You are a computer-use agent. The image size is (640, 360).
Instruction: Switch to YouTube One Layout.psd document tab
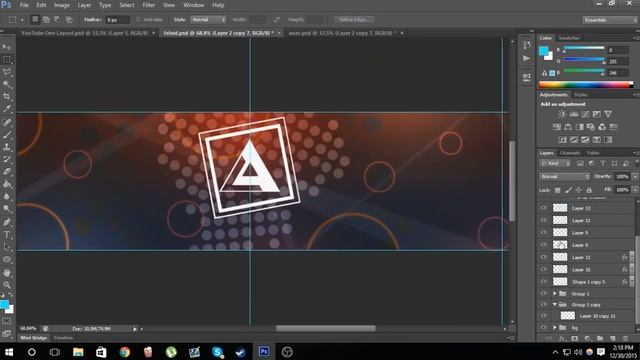[x=84, y=33]
